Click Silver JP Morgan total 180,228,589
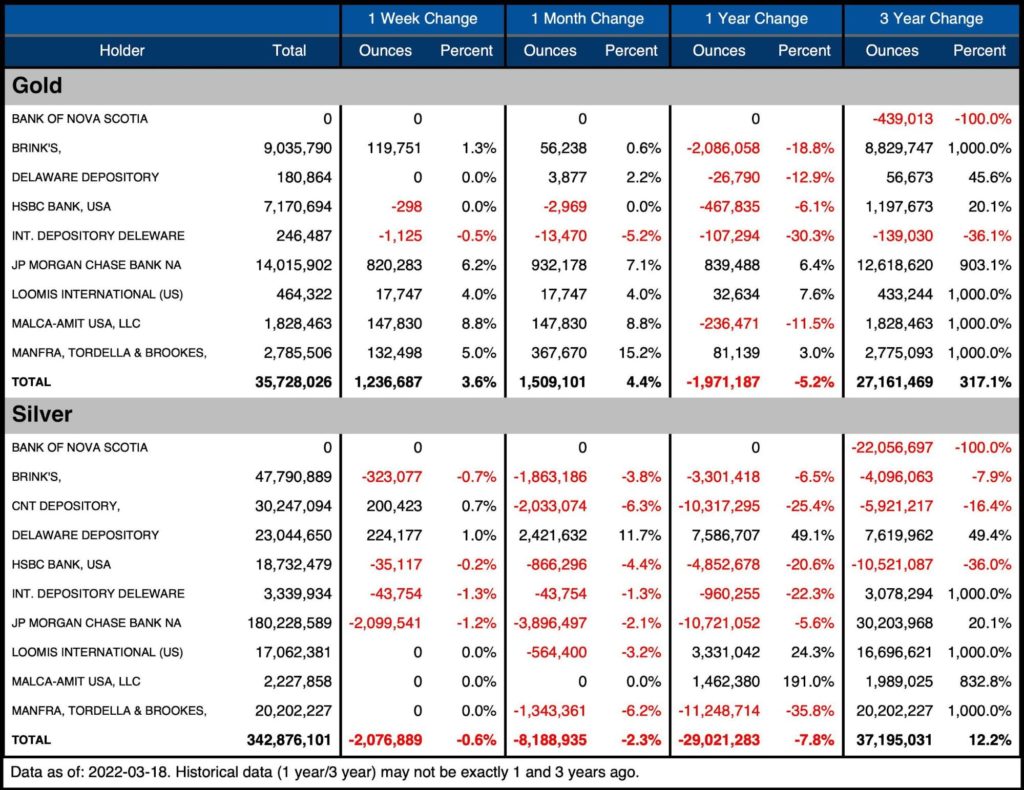This screenshot has height=790, width=1024. pyautogui.click(x=288, y=623)
